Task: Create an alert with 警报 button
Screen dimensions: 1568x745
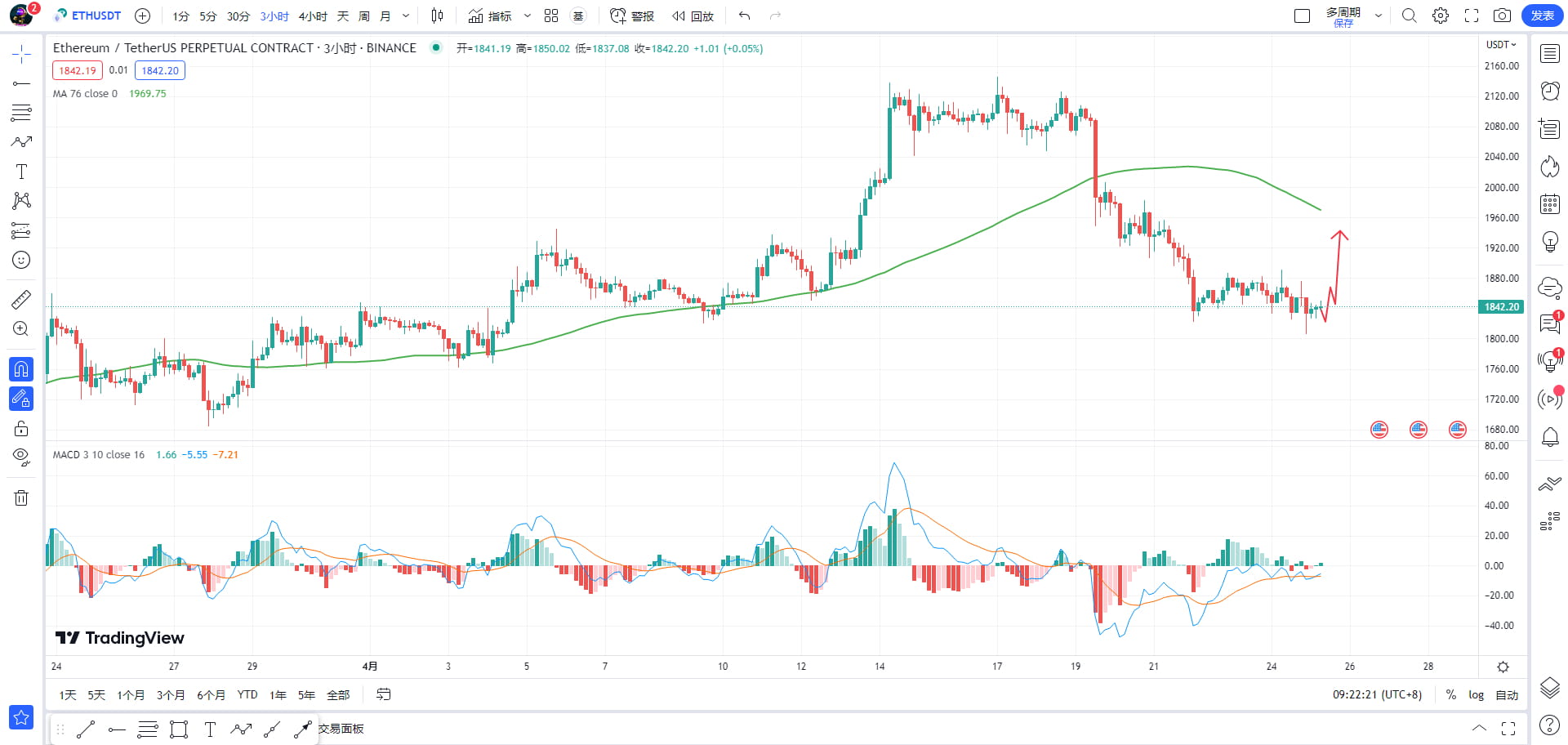Action: [632, 16]
